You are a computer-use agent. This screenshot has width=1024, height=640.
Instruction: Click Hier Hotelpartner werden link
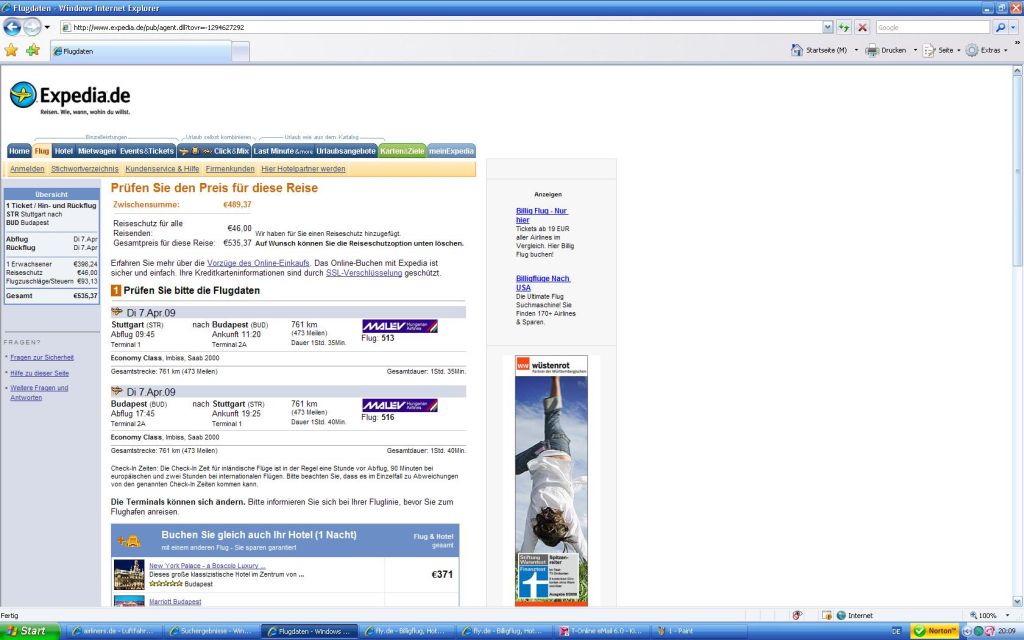[x=304, y=168]
